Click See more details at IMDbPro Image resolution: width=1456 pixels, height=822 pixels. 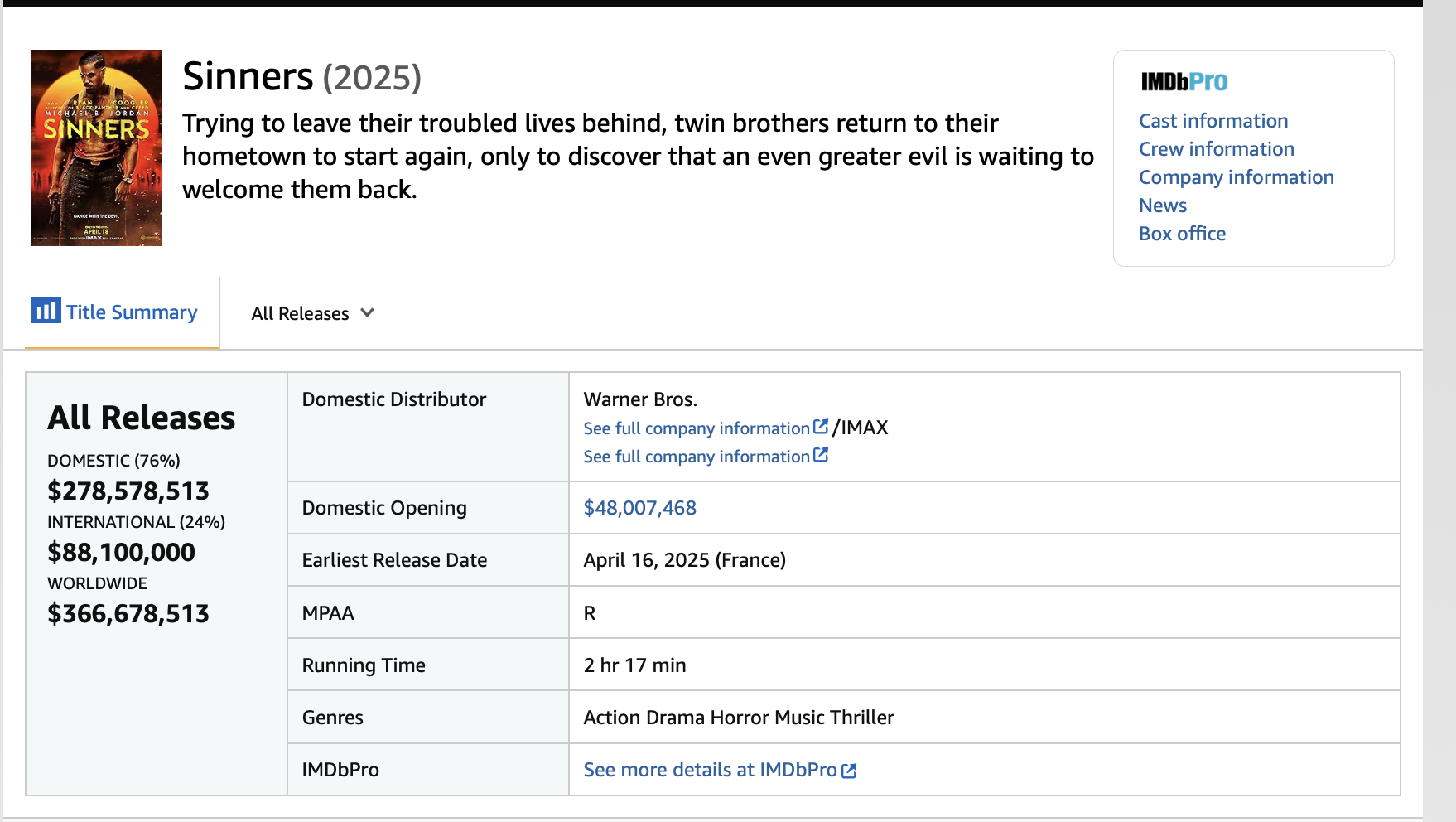point(710,770)
